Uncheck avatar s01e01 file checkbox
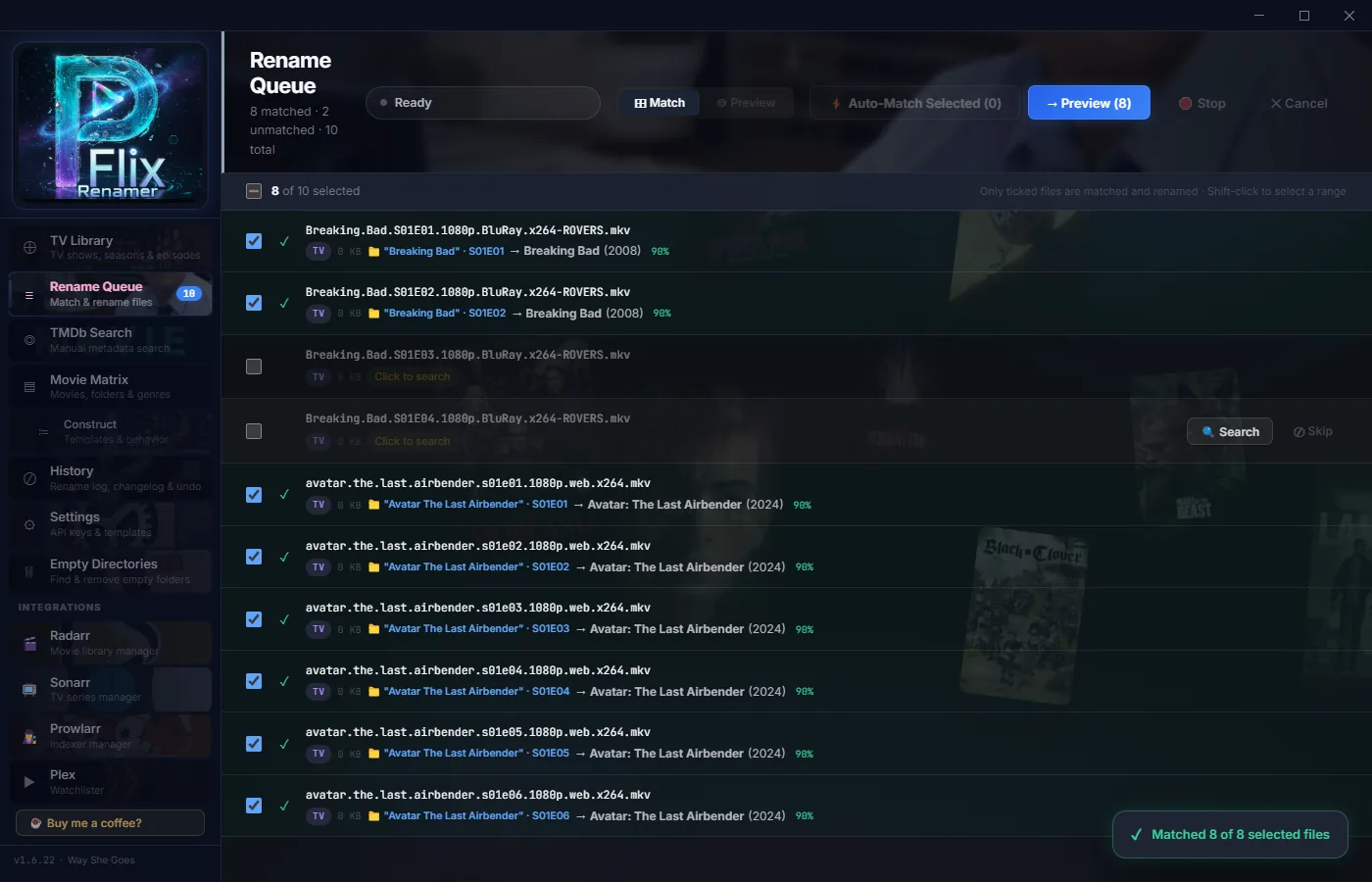The width and height of the screenshot is (1372, 882). click(254, 495)
